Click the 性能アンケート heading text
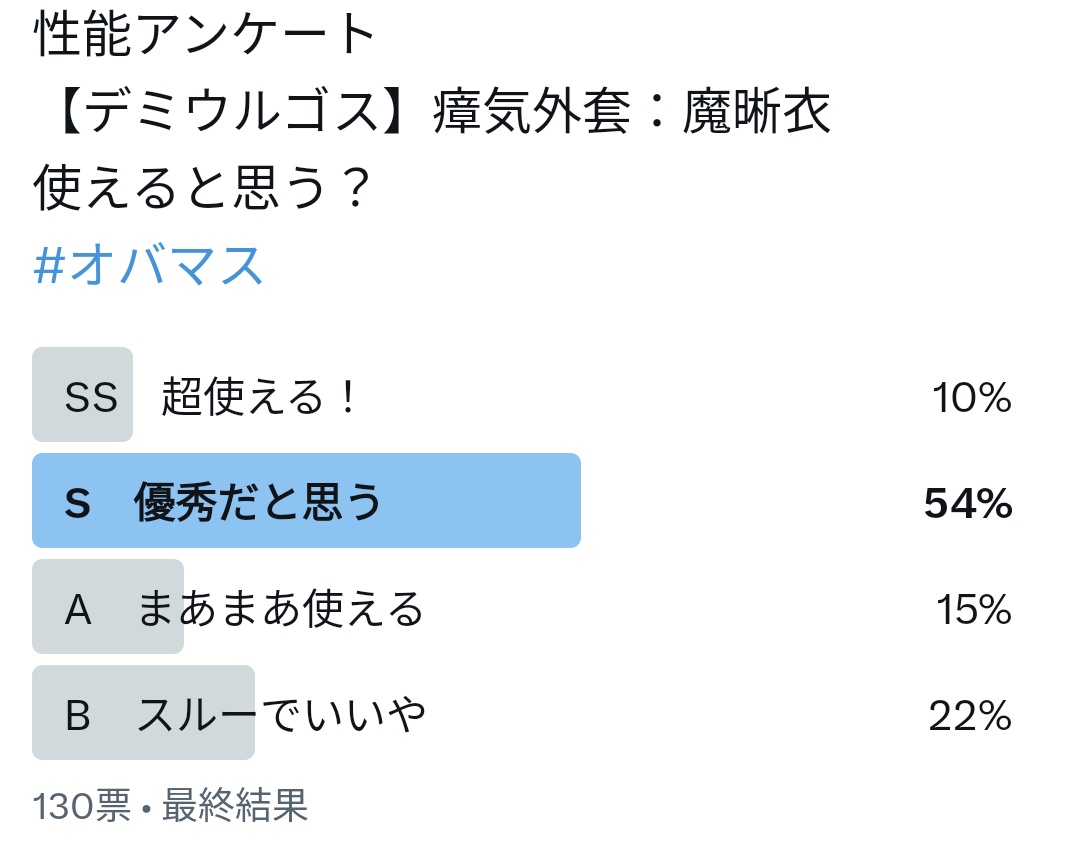1066x857 pixels. [204, 34]
